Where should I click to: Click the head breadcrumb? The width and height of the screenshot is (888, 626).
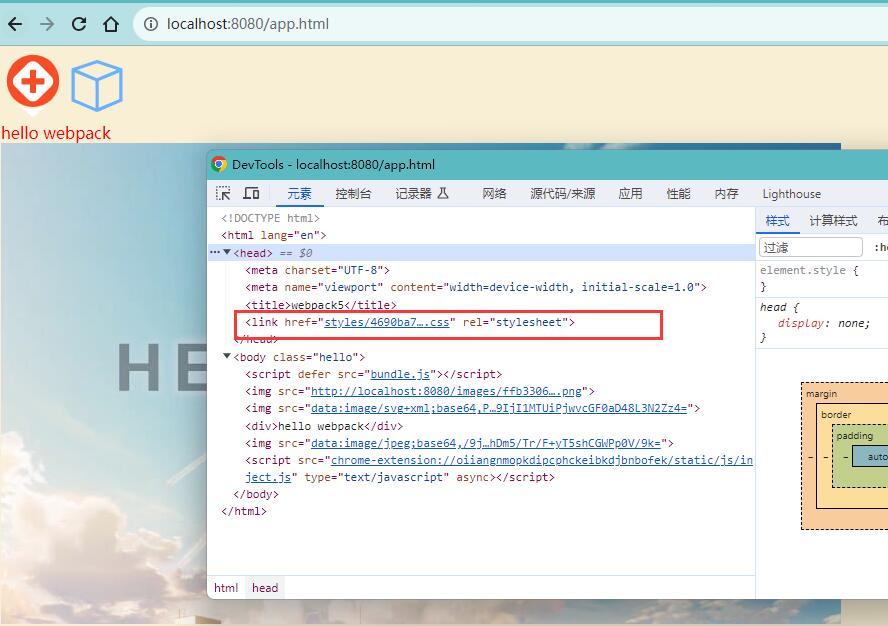tap(265, 588)
